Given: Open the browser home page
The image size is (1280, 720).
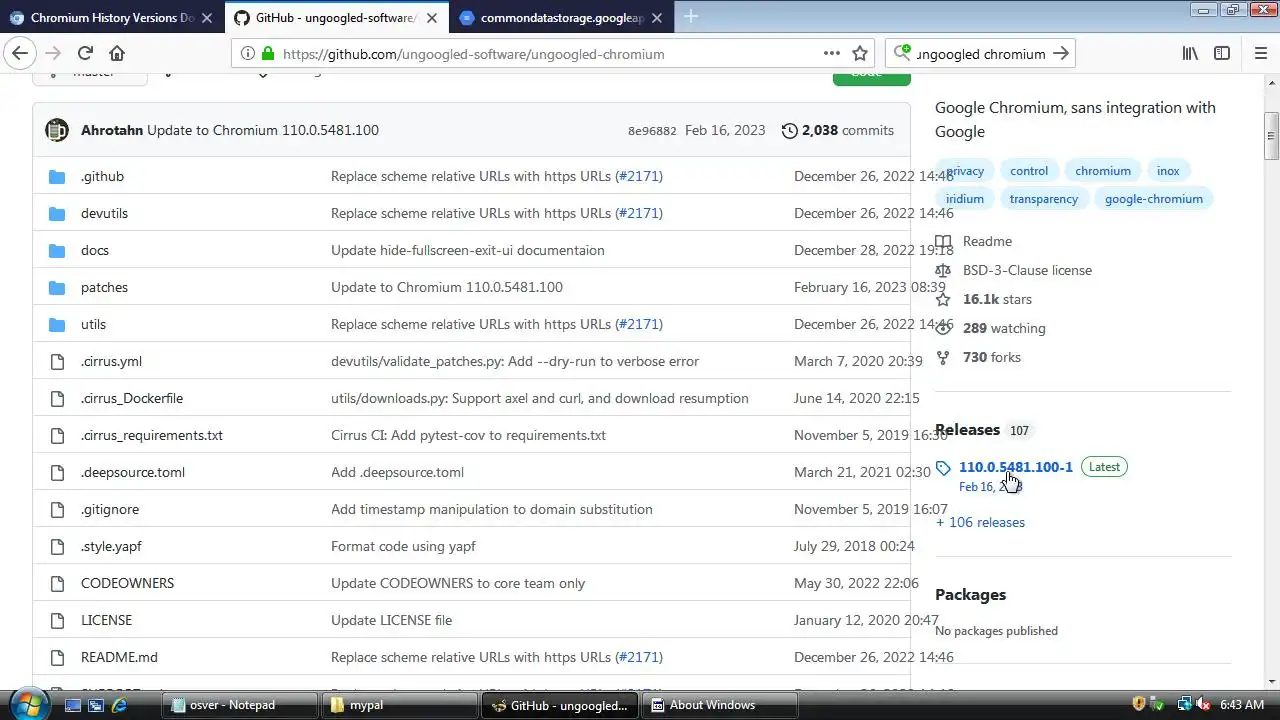Looking at the screenshot, I should [x=117, y=54].
